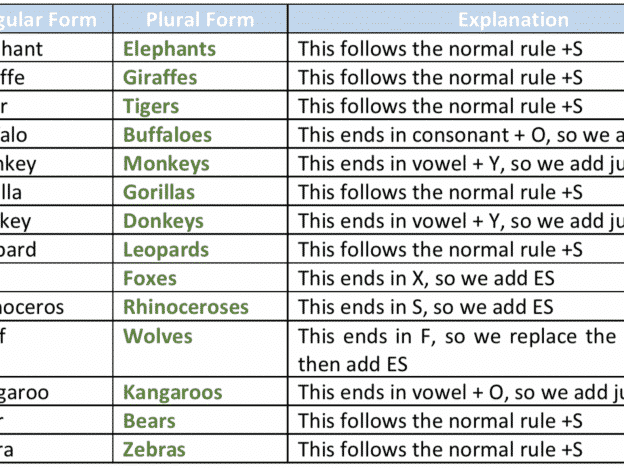Click the "then add ES" explanation line
This screenshot has height=468, width=624.
click(x=353, y=364)
